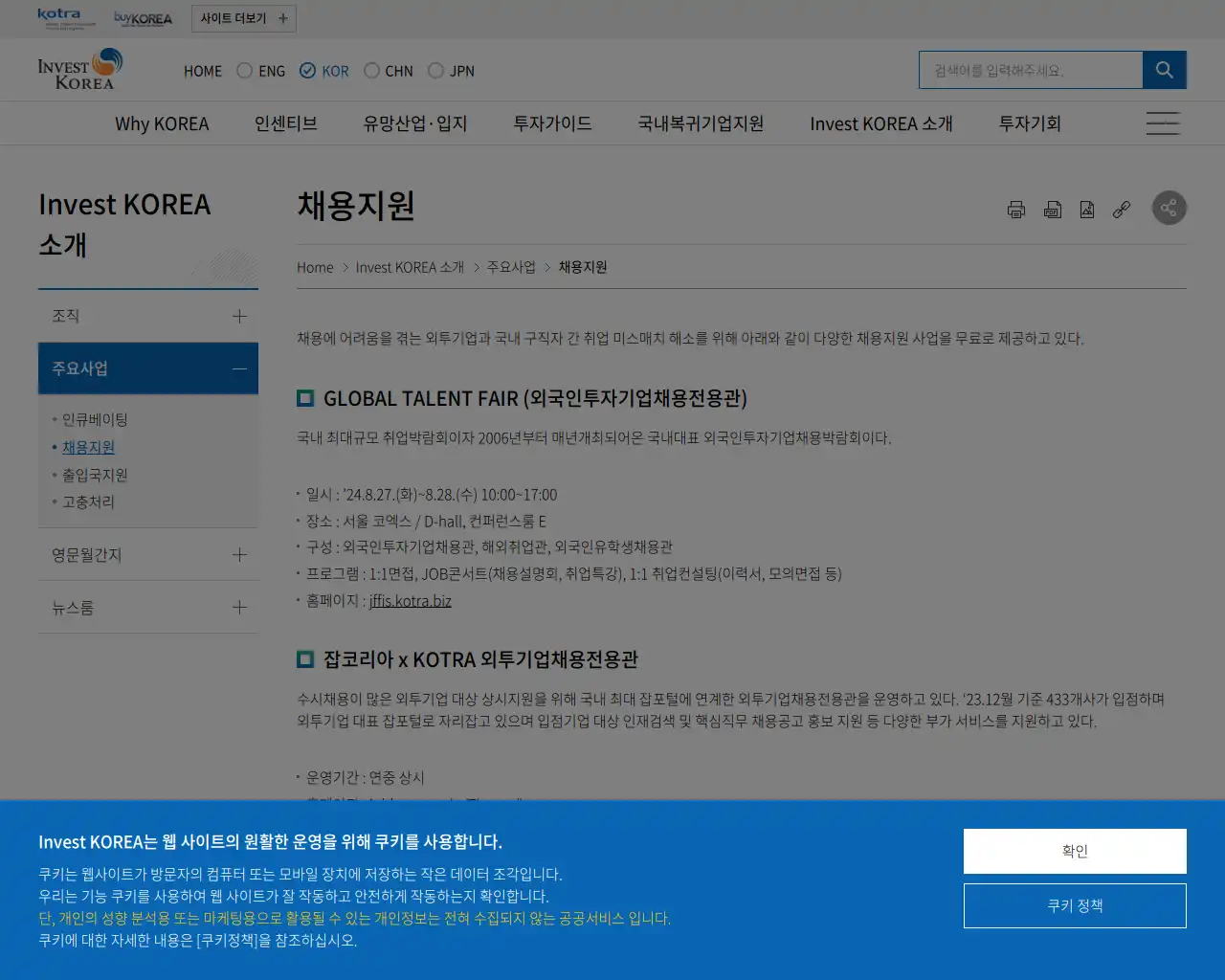
Task: Click the Invest KOREA logo
Action: coord(80,70)
